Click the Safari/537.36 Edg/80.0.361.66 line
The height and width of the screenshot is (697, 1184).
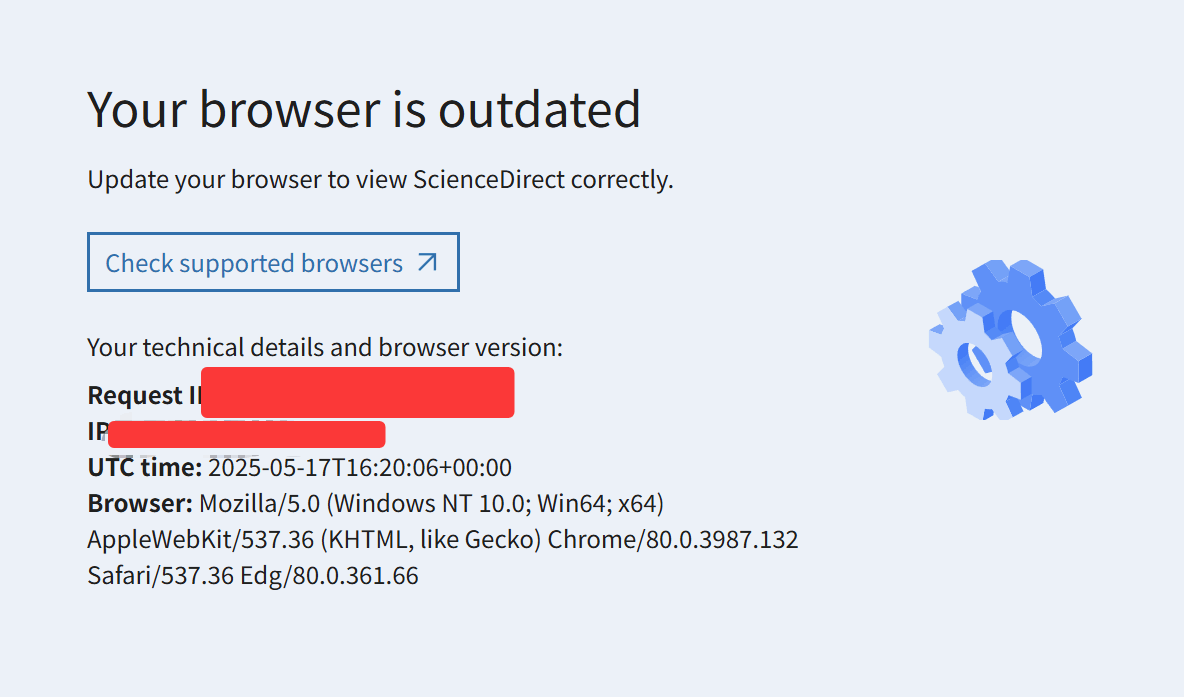tap(253, 575)
